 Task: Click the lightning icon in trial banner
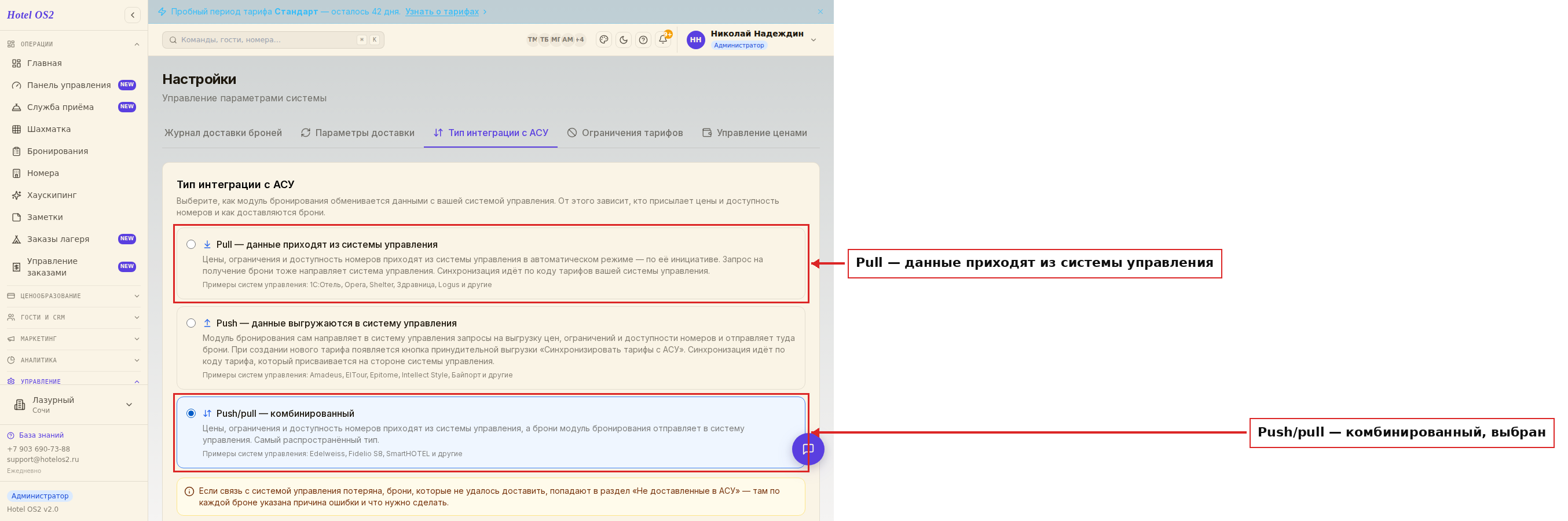[x=163, y=12]
